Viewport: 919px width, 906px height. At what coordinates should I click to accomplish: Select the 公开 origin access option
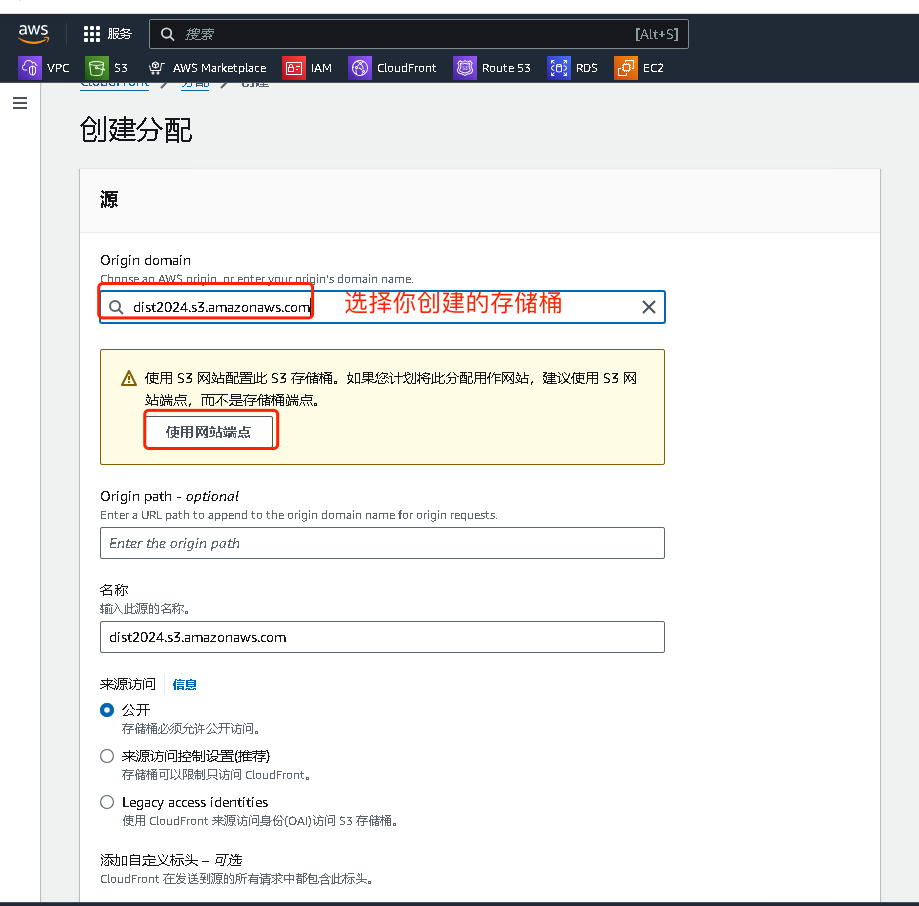tap(107, 710)
